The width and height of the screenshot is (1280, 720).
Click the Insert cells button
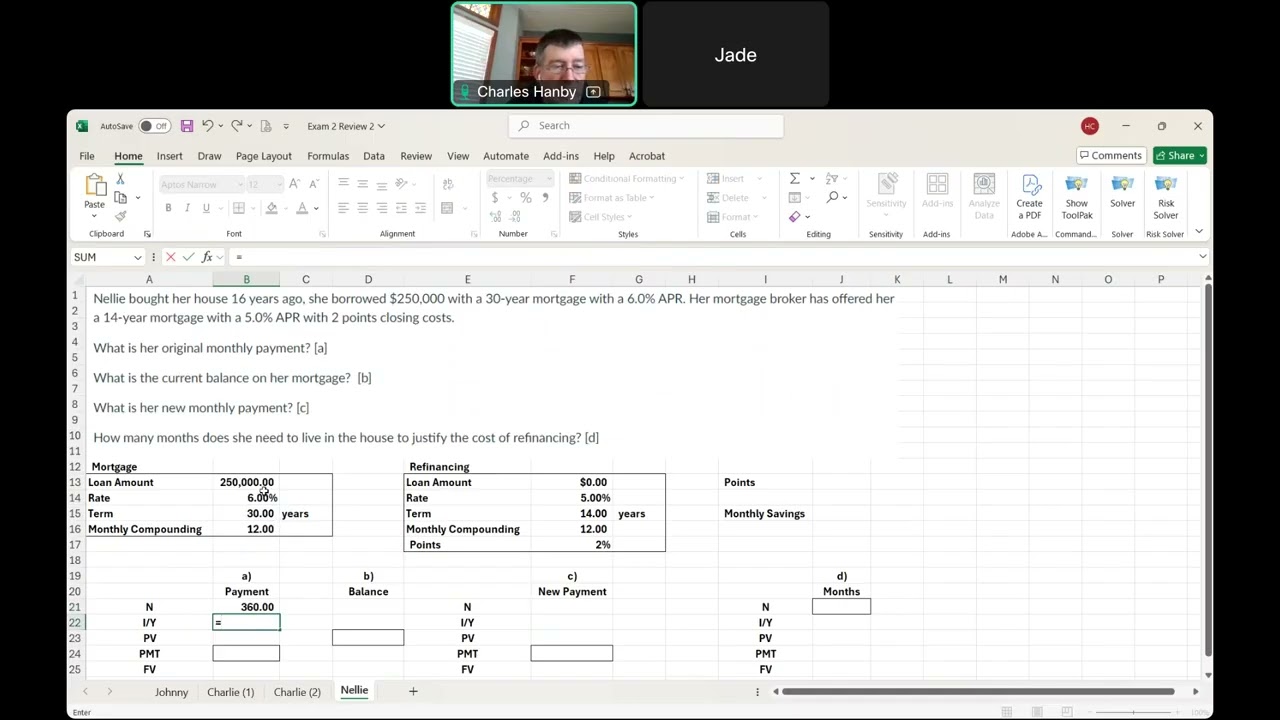(x=732, y=179)
